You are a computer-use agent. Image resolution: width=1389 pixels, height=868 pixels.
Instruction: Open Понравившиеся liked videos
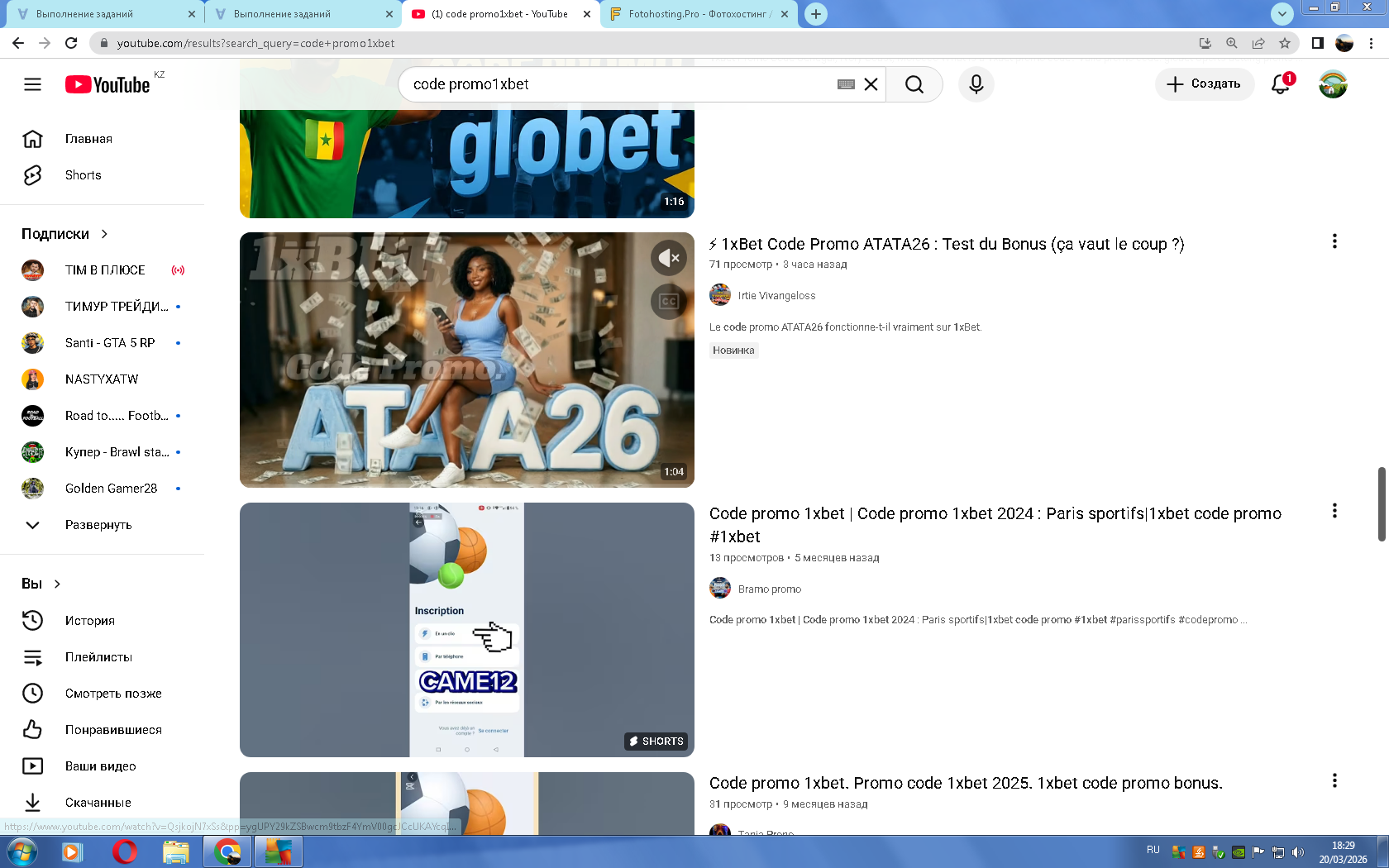point(102,730)
